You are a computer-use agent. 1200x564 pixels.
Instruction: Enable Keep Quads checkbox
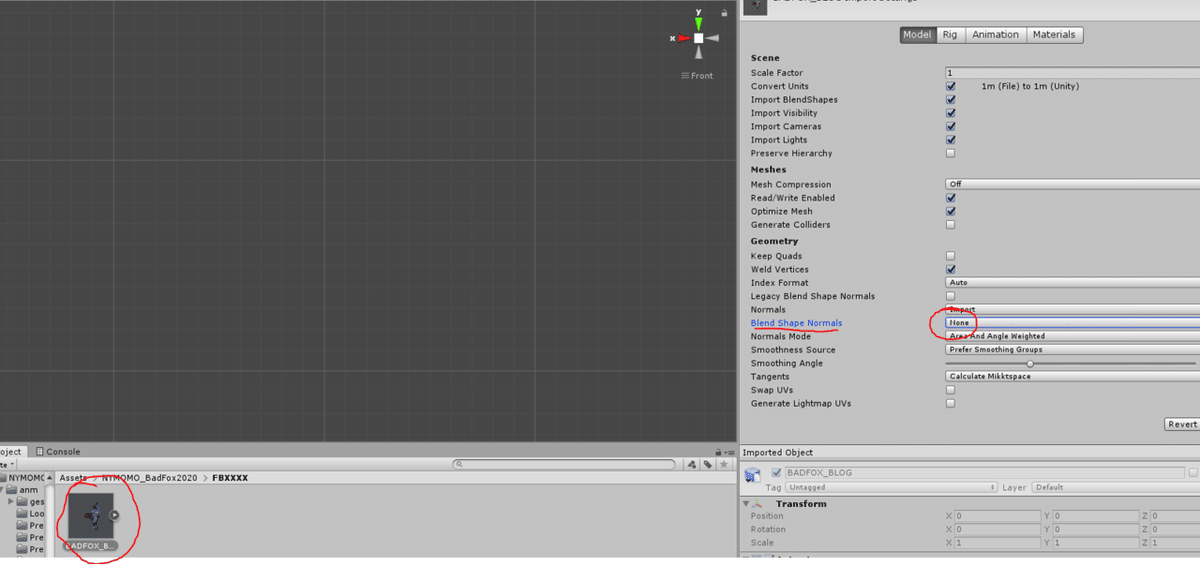[950, 256]
